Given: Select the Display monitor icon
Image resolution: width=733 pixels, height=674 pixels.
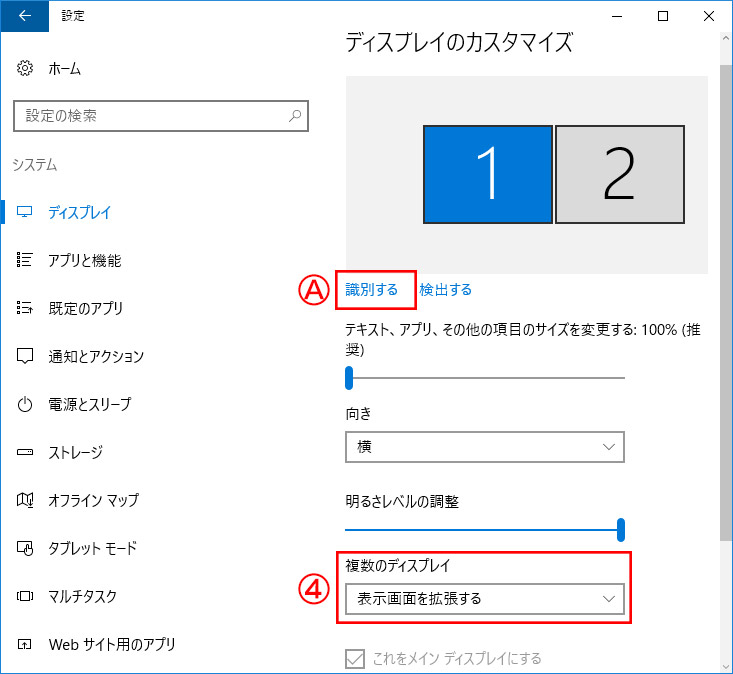Looking at the screenshot, I should pos(25,212).
